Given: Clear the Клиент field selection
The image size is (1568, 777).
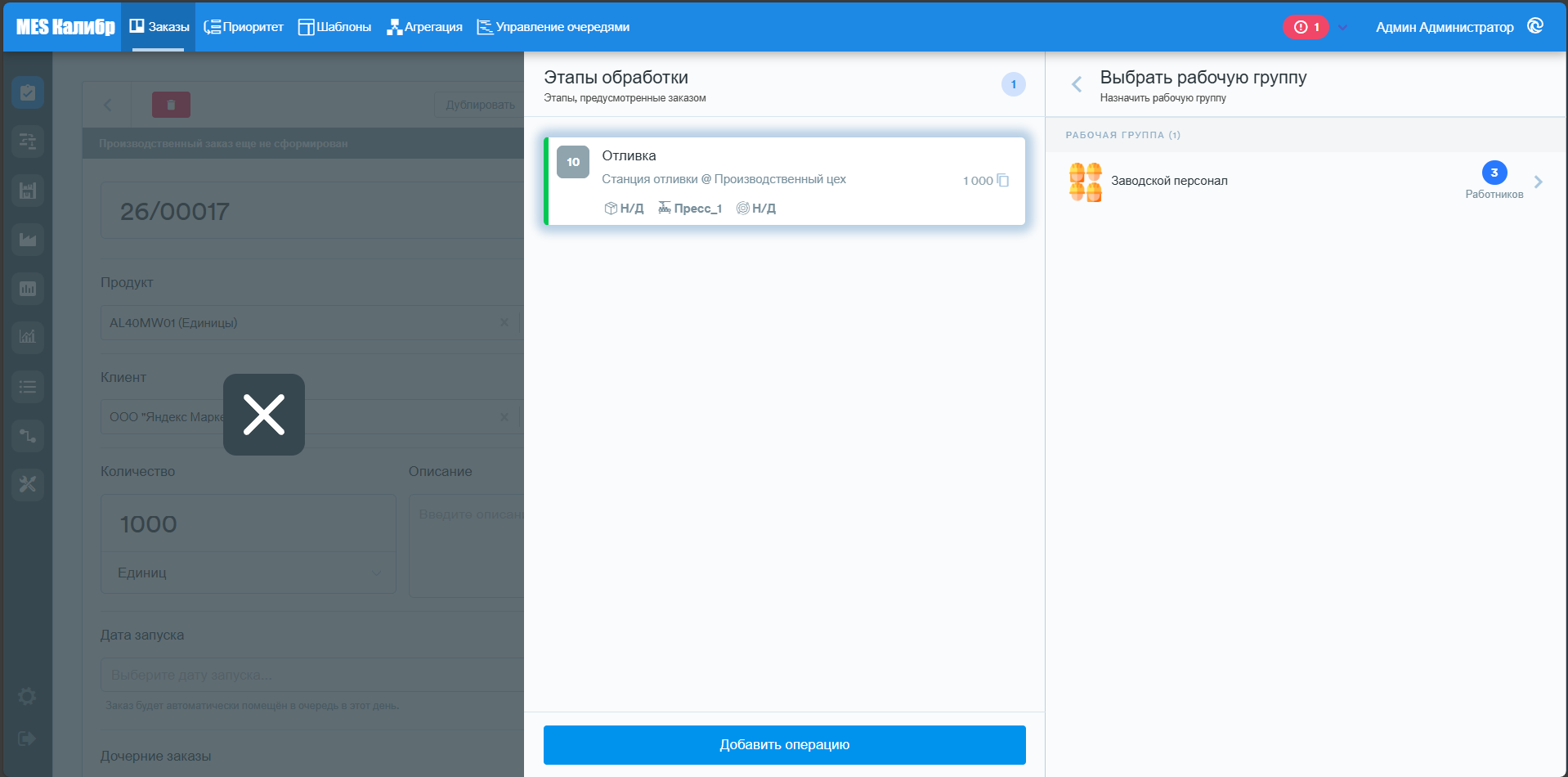Looking at the screenshot, I should 504,417.
